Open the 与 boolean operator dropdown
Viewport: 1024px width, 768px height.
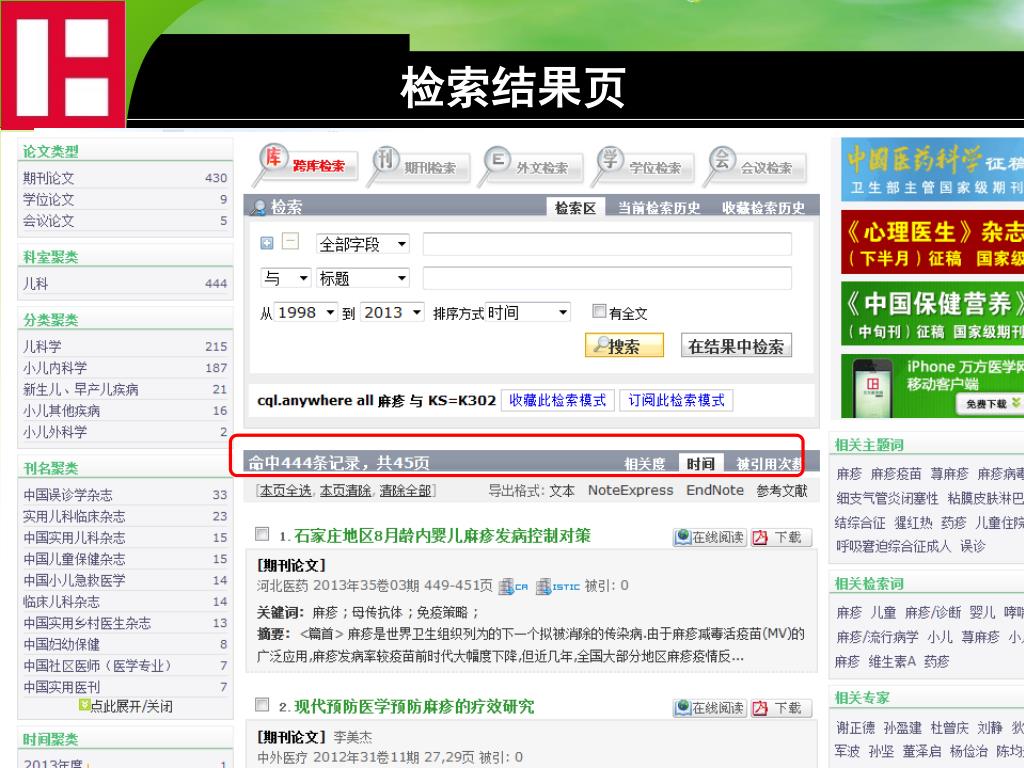285,278
